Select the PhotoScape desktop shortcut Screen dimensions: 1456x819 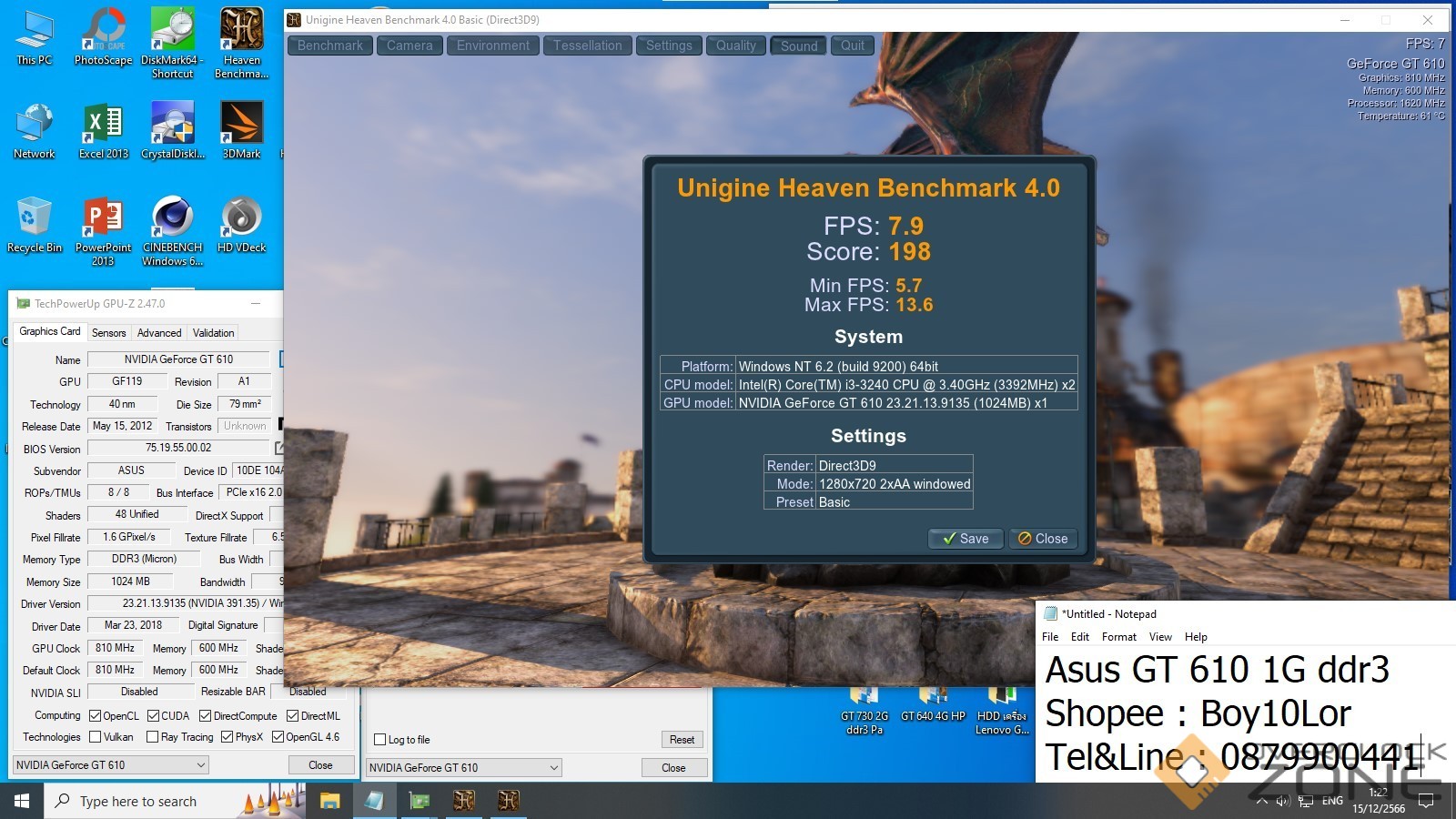click(x=103, y=37)
